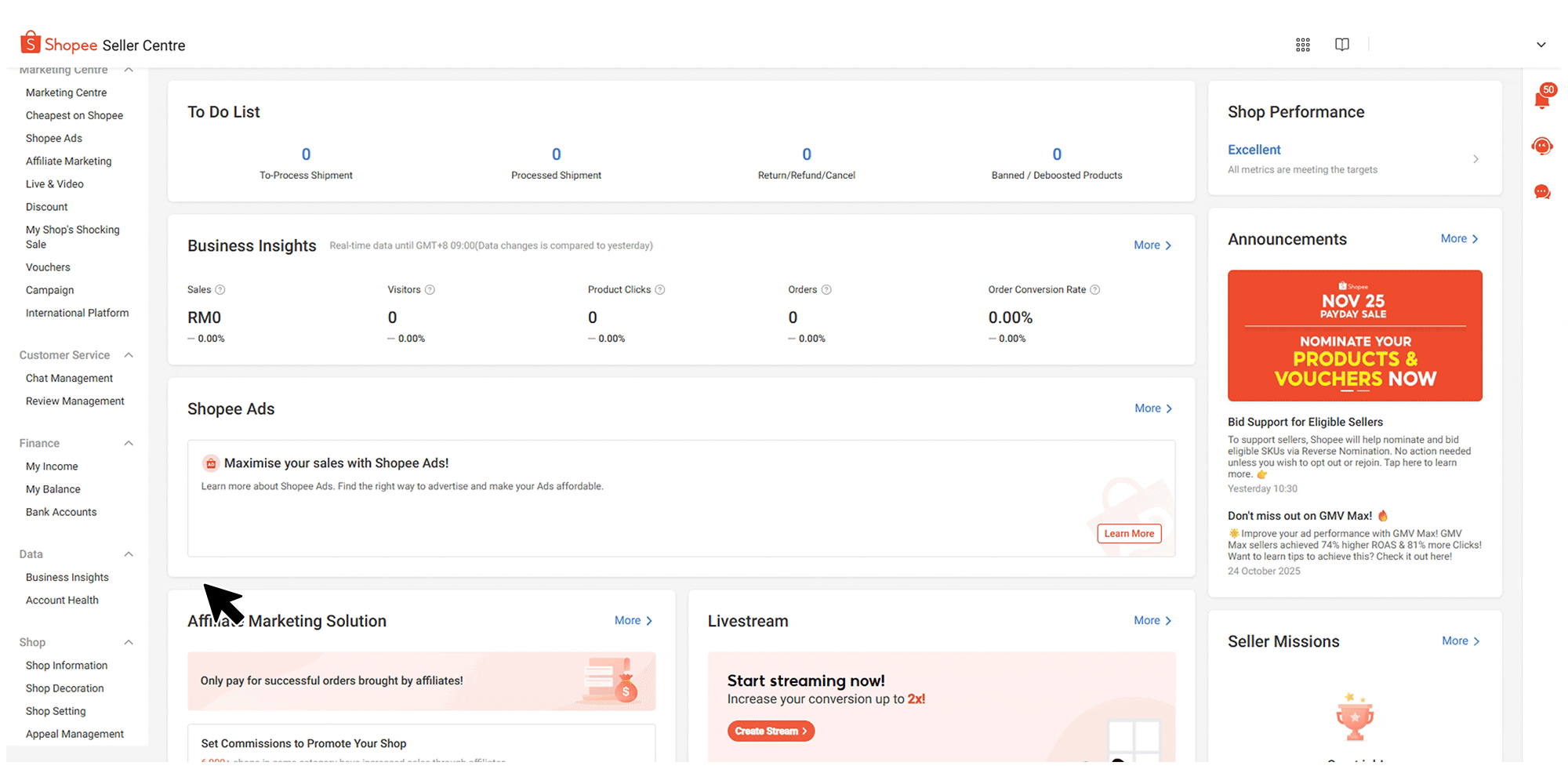Click Return/Refund/Cancel count in To Do List

[x=807, y=154]
